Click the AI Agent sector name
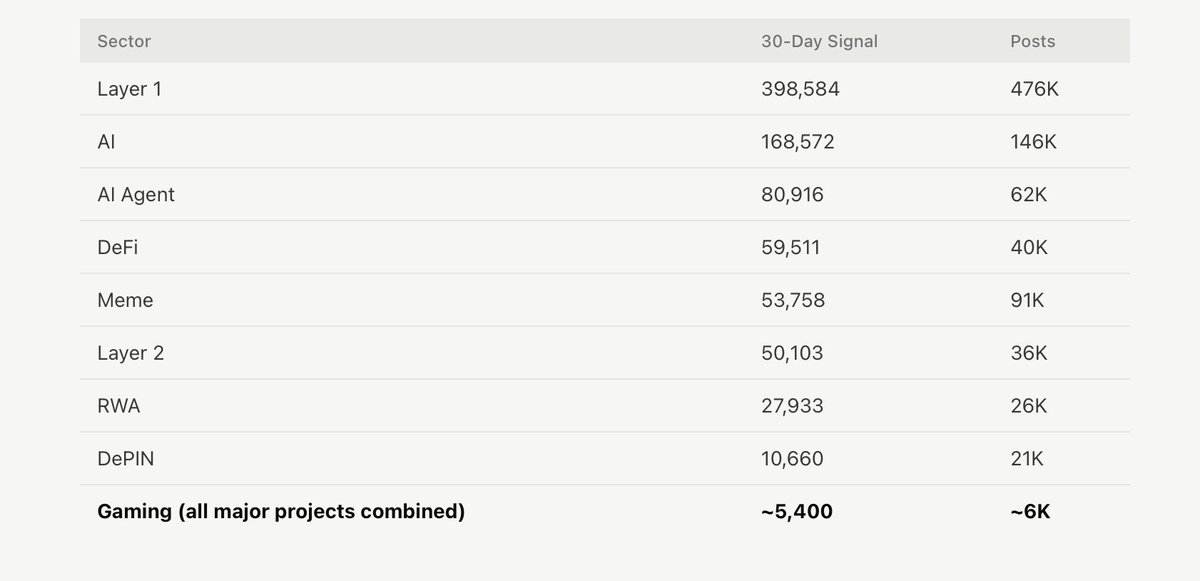 tap(136, 195)
